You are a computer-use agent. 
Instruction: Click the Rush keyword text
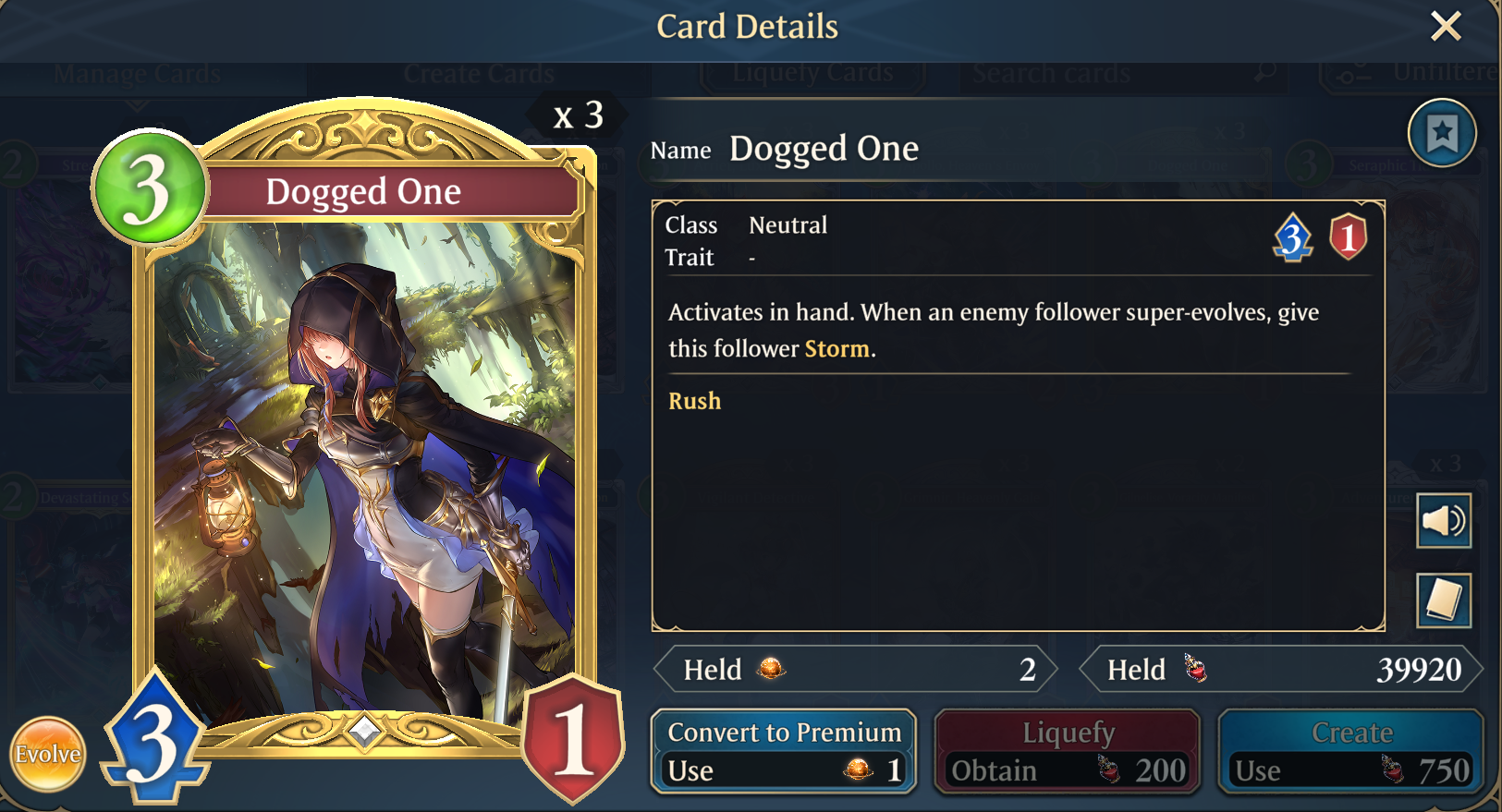pyautogui.click(x=695, y=401)
